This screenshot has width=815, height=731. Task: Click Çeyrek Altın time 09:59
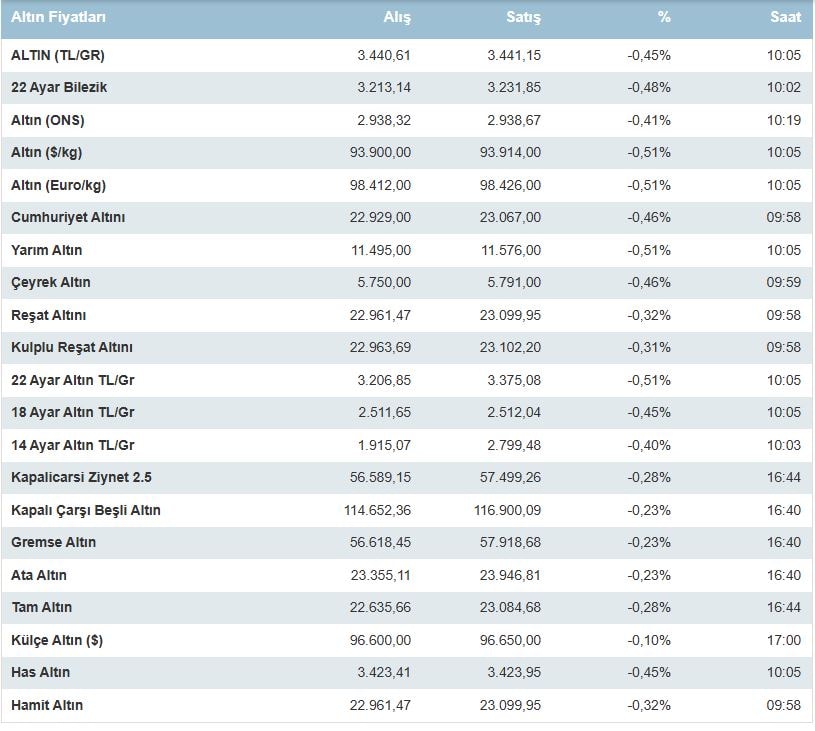click(784, 282)
